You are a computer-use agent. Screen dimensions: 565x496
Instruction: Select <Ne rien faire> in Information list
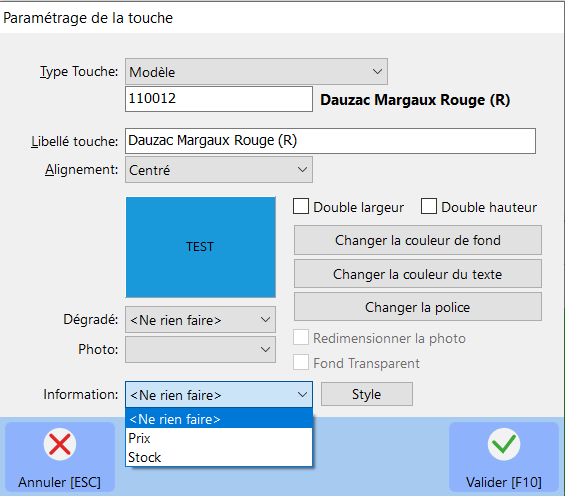(219, 419)
